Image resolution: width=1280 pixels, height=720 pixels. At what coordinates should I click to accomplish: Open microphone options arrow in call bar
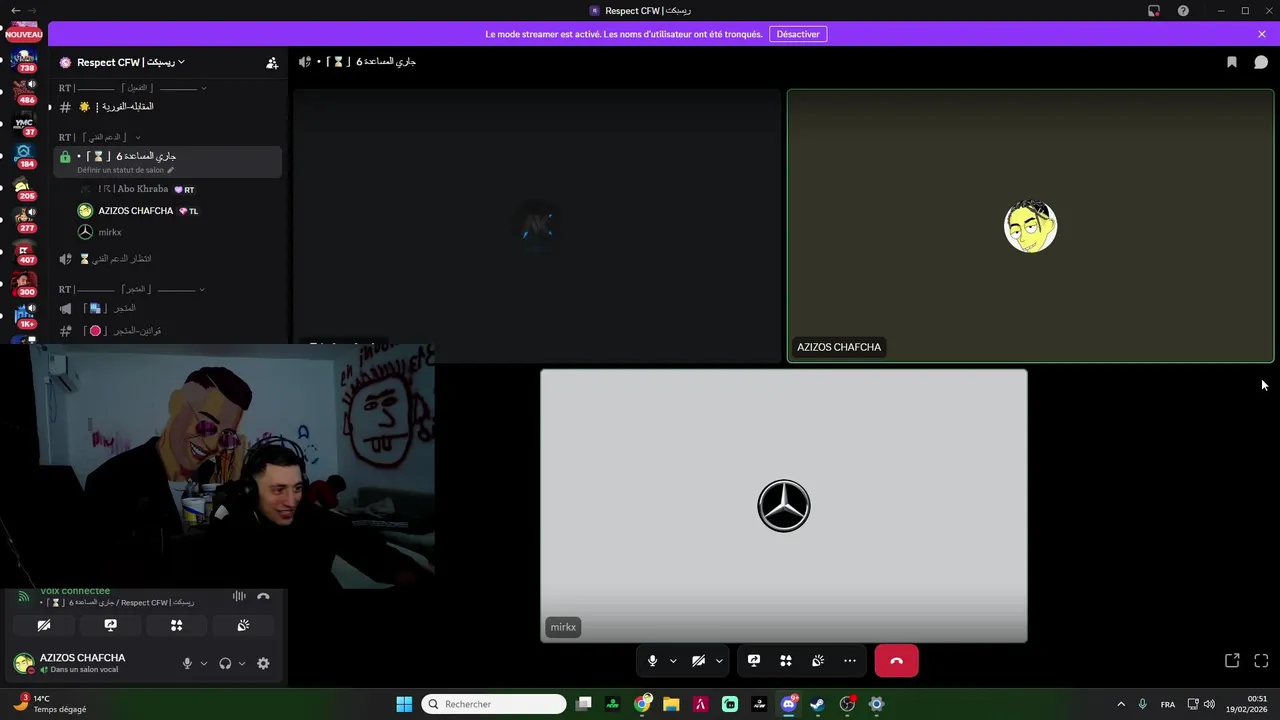(673, 661)
